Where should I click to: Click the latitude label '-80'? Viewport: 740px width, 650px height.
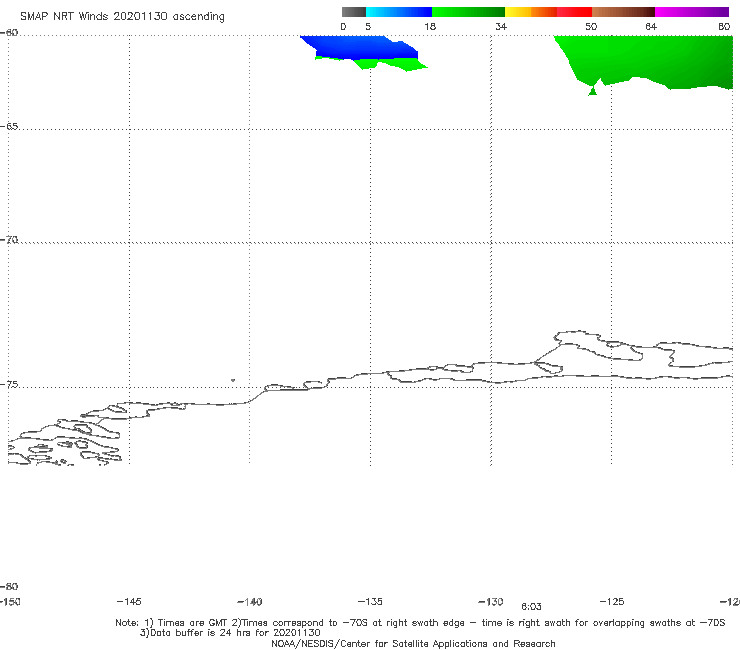click(9, 586)
